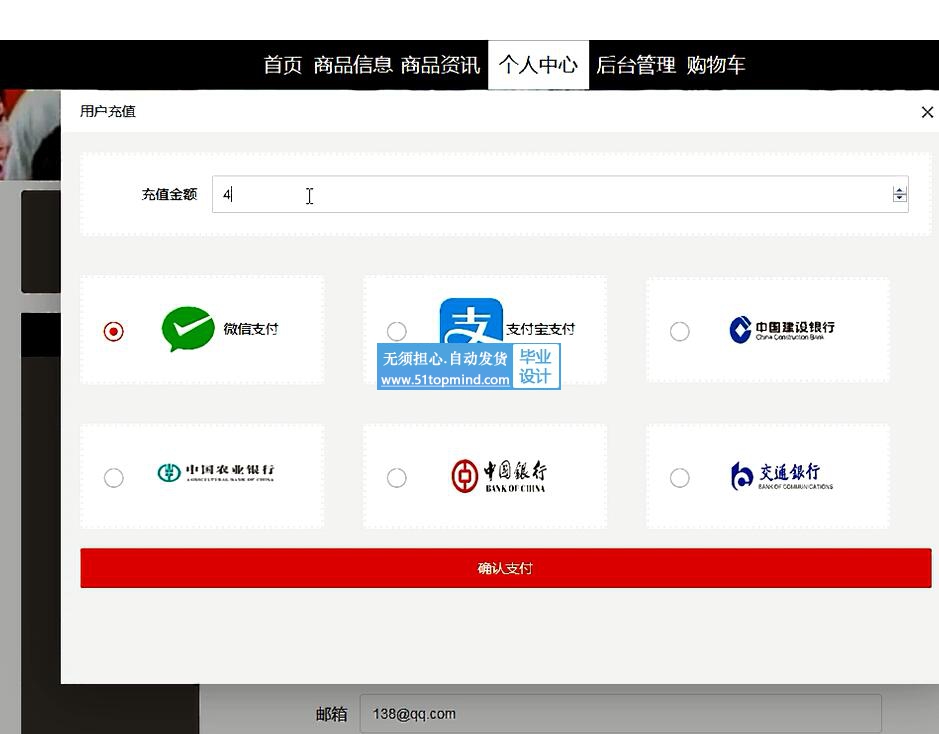Click the Alipay blue logo
This screenshot has width=939, height=734.
point(471,321)
